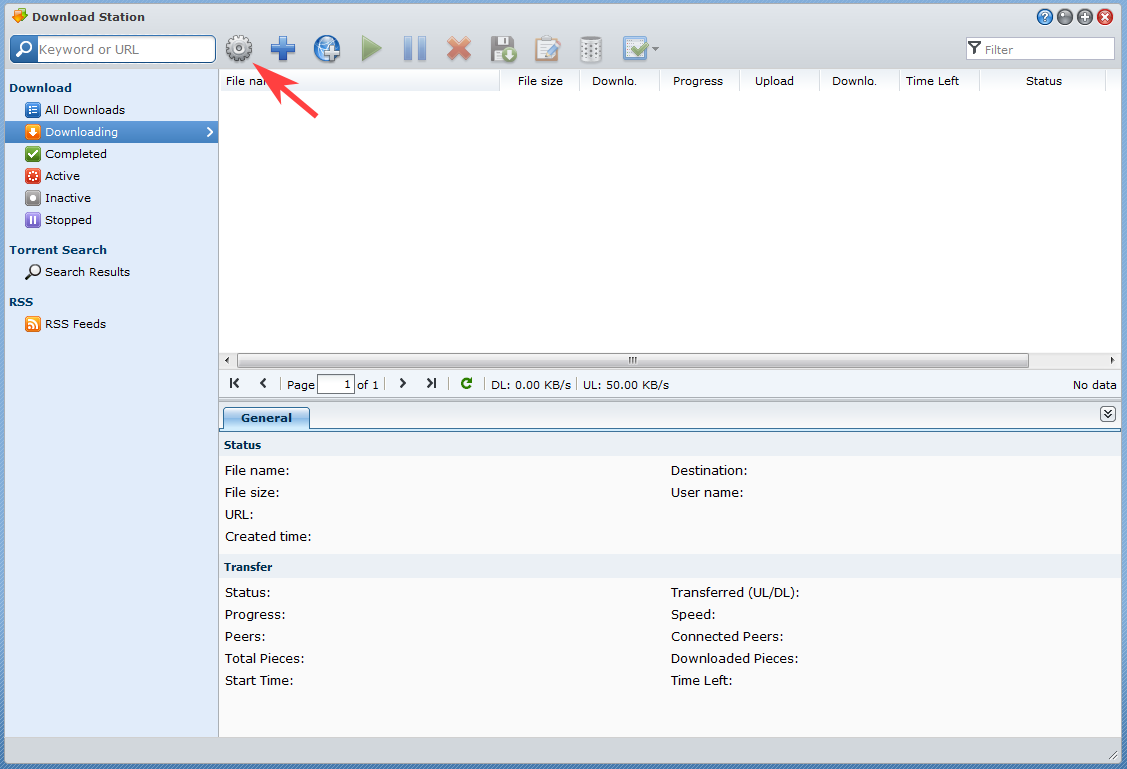Open Download Station settings gear
Viewport: 1127px width, 769px height.
[239, 48]
